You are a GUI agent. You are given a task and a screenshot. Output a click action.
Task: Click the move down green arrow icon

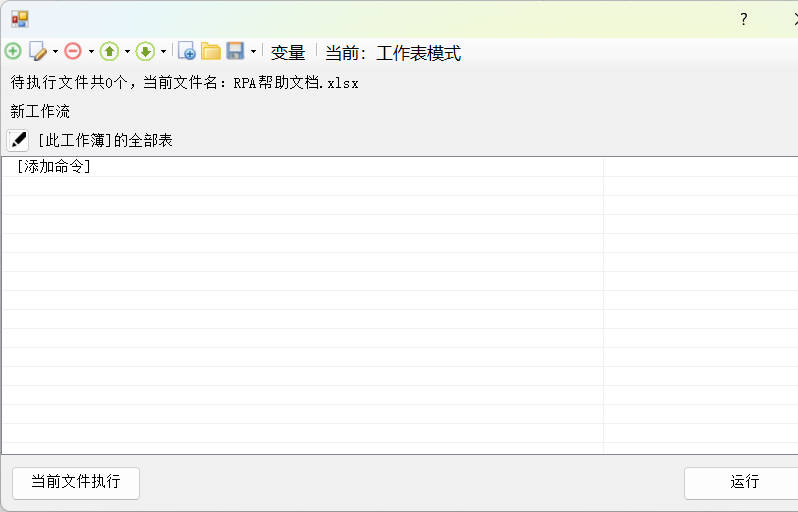click(x=145, y=52)
